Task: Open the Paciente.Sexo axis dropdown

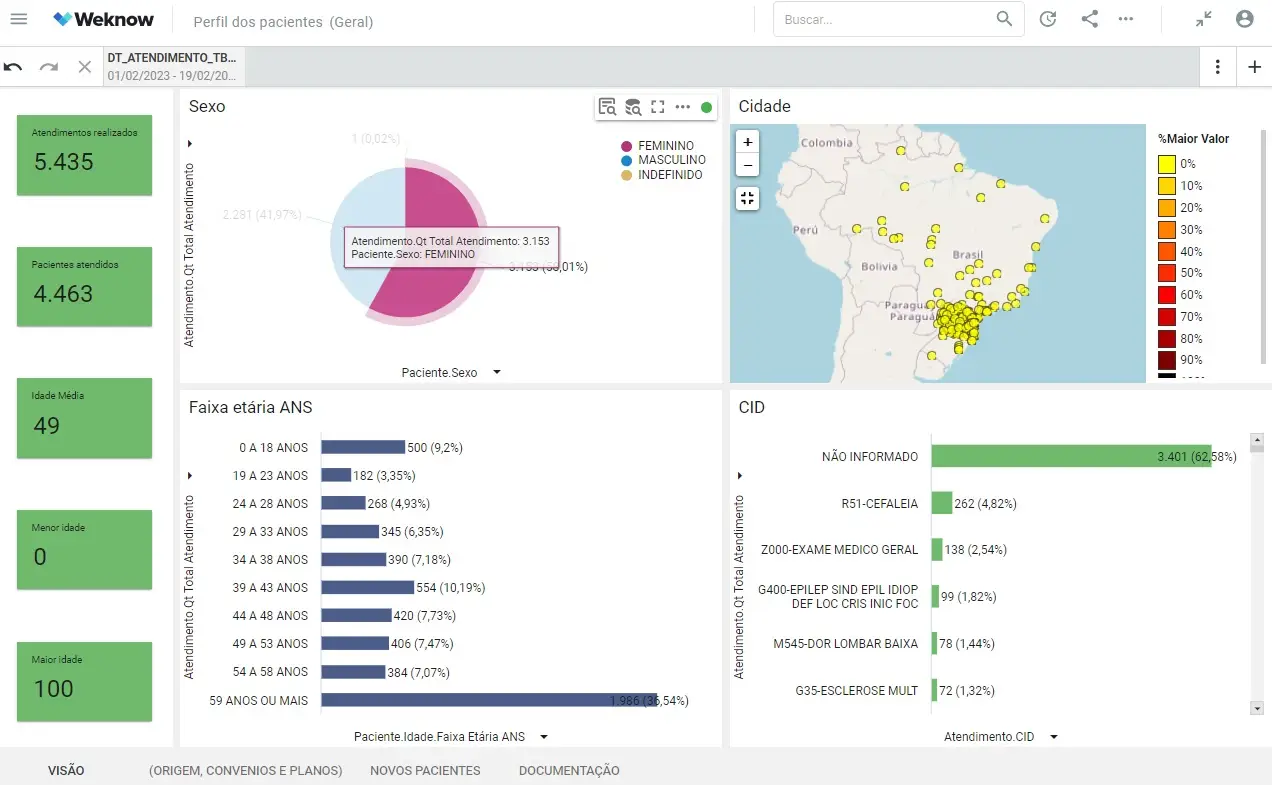Action: (497, 372)
